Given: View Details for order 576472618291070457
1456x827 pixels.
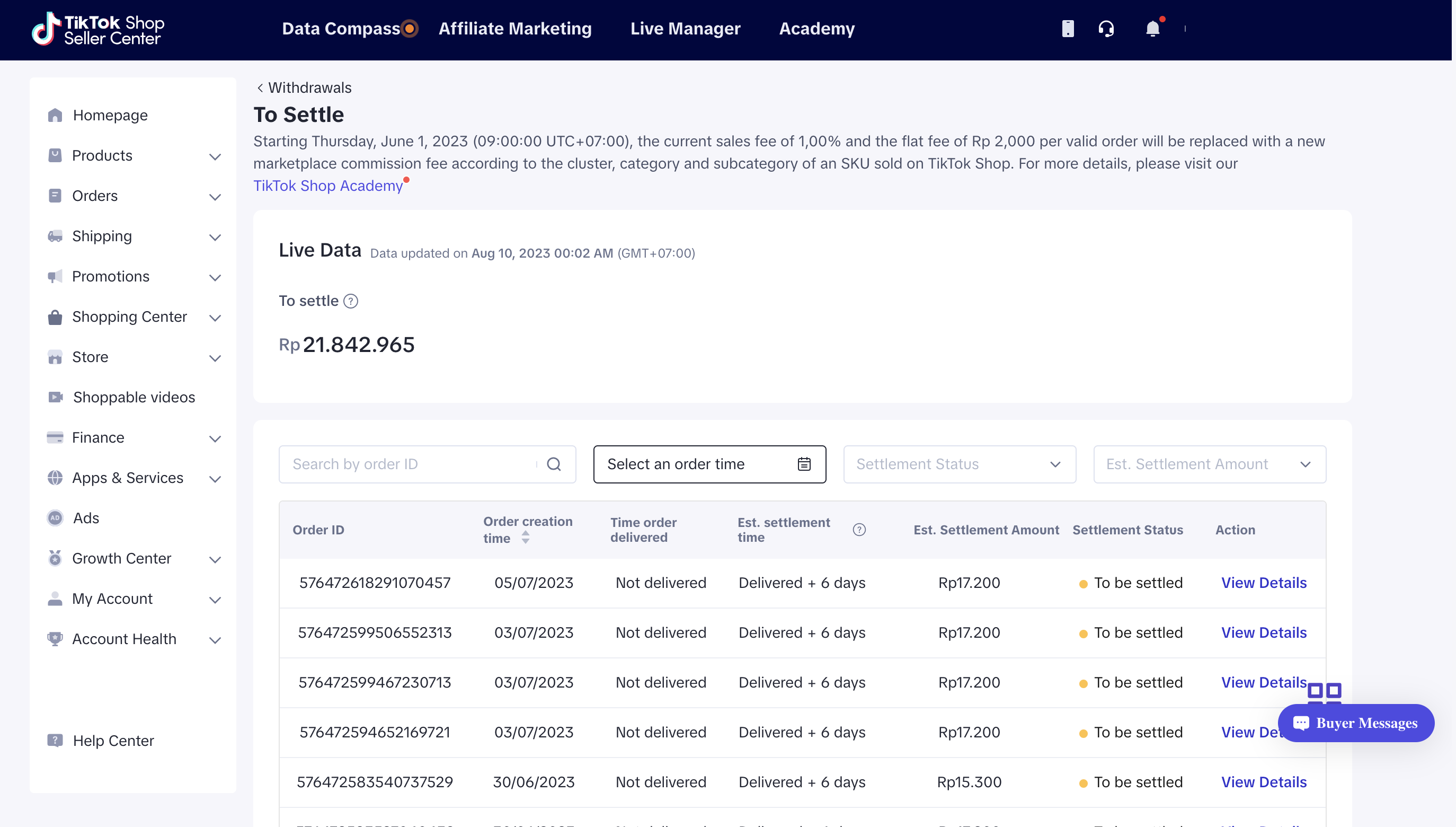Looking at the screenshot, I should [x=1264, y=583].
